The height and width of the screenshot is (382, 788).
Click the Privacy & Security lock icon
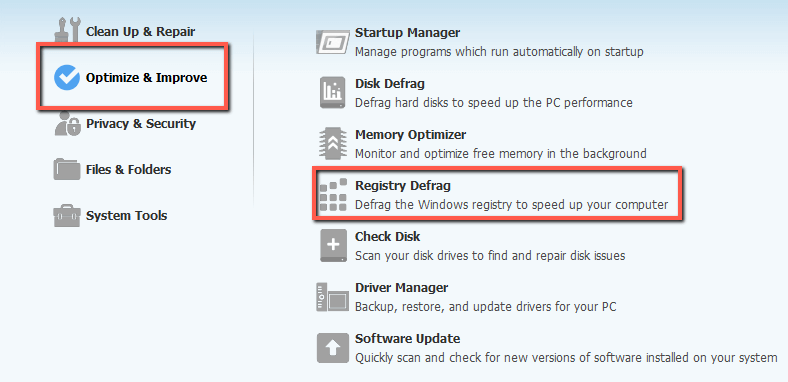67,124
